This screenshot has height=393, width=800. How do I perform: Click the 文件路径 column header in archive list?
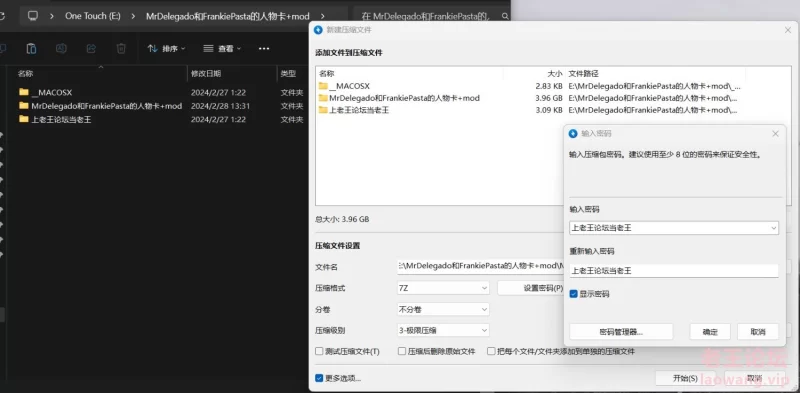point(584,74)
